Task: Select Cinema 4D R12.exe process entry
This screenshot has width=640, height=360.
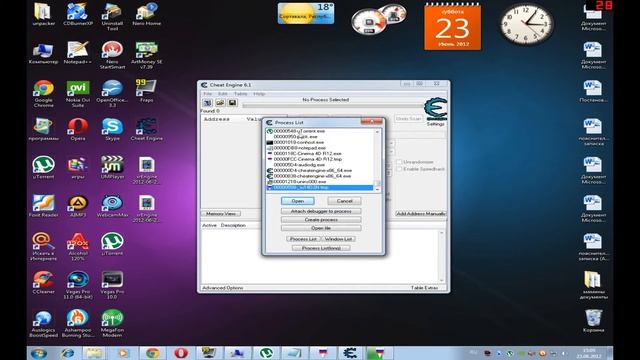Action: click(320, 153)
